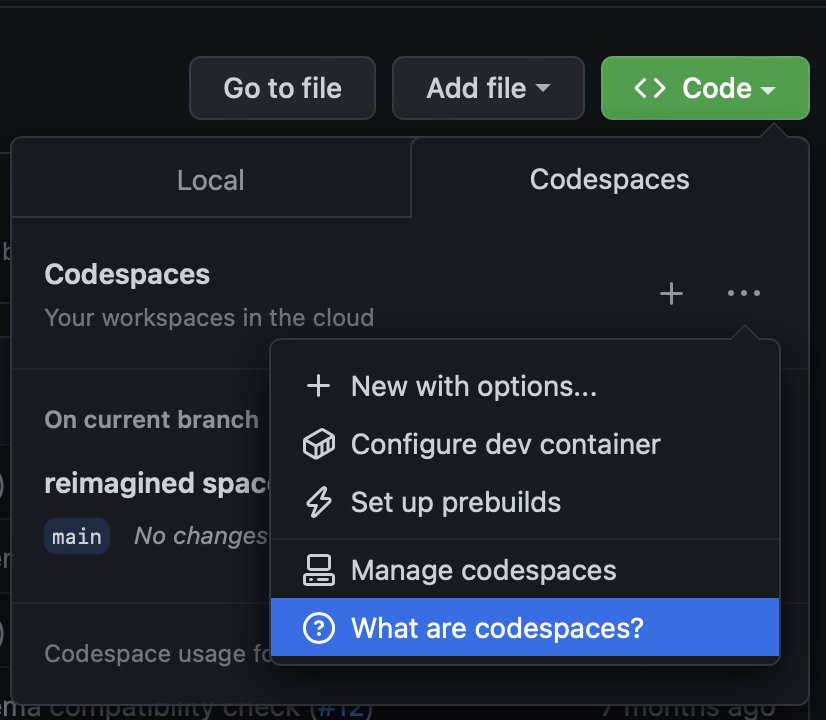
Task: Click the code brackets icon on Code button
Action: tap(650, 88)
